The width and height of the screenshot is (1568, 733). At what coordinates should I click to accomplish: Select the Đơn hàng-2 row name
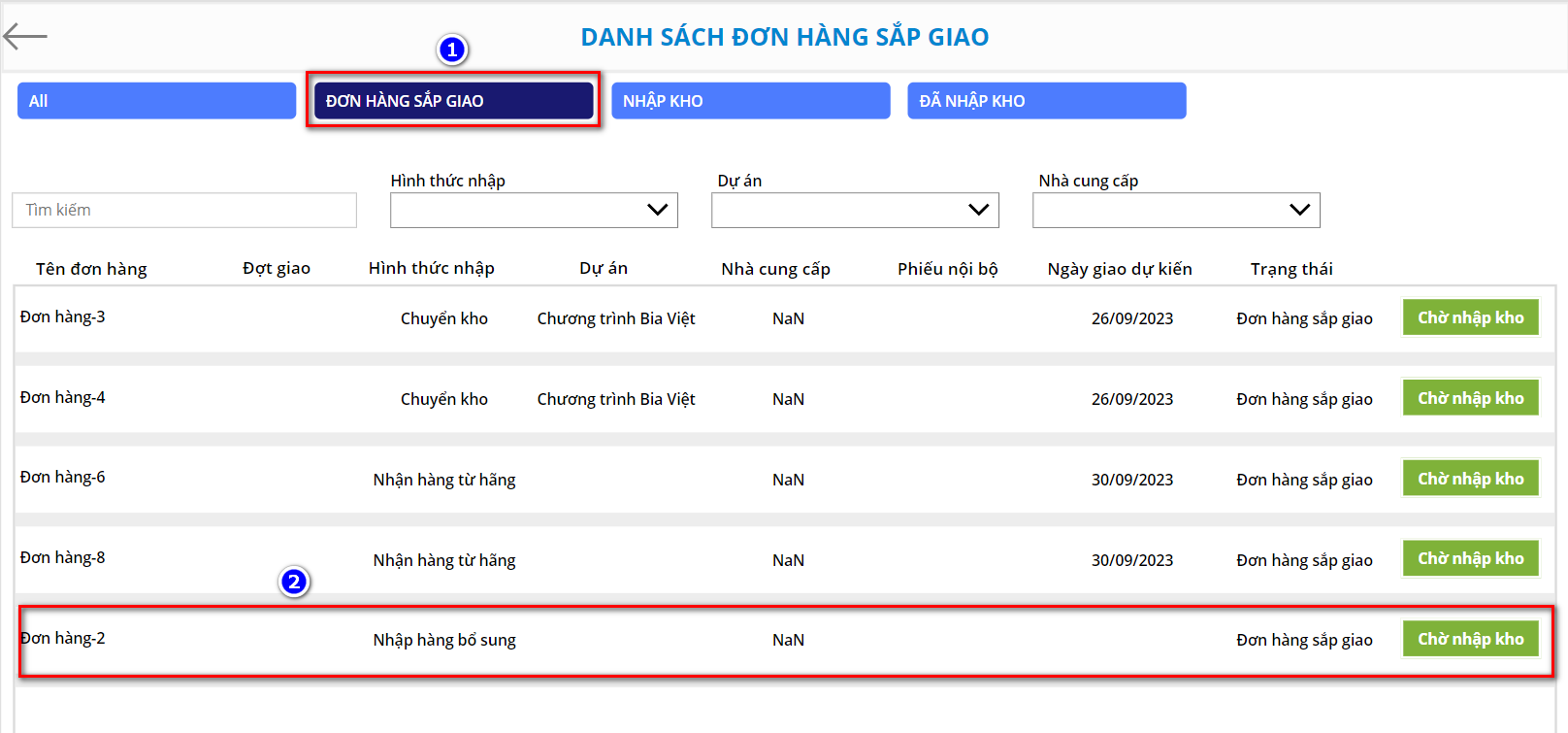63,639
